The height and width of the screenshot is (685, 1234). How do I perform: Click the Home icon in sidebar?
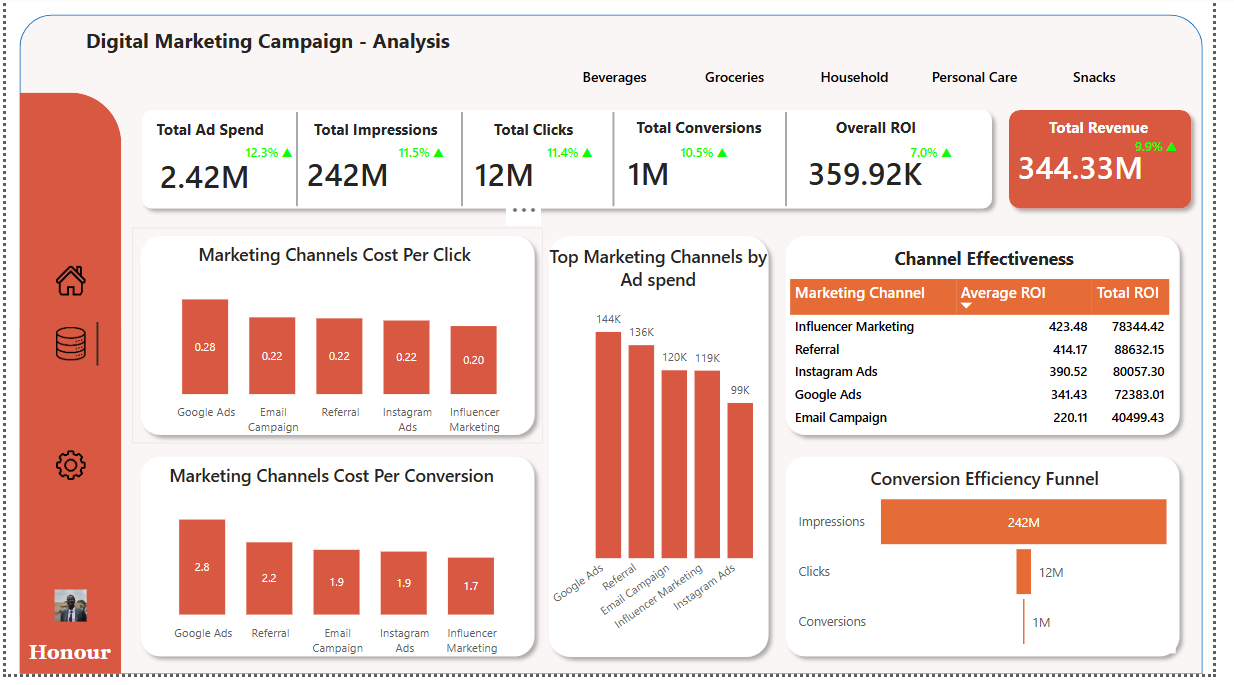coord(70,281)
